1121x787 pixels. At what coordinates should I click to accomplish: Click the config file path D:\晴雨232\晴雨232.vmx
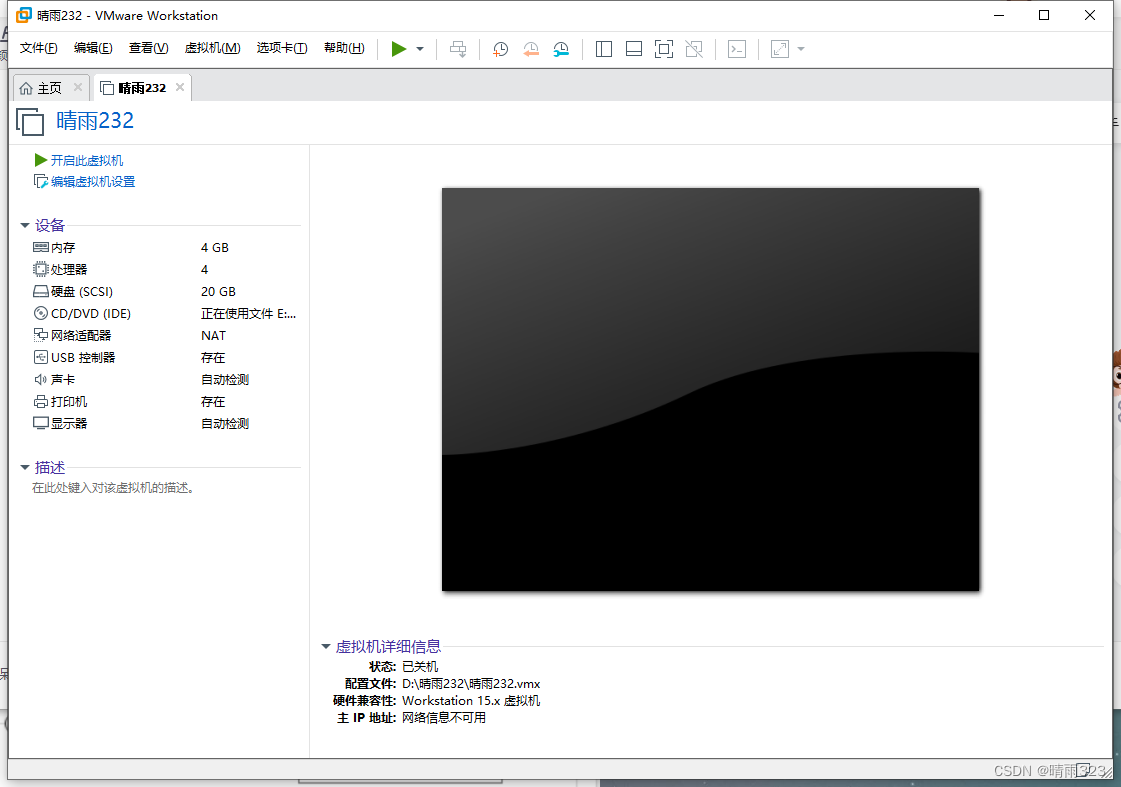point(471,683)
